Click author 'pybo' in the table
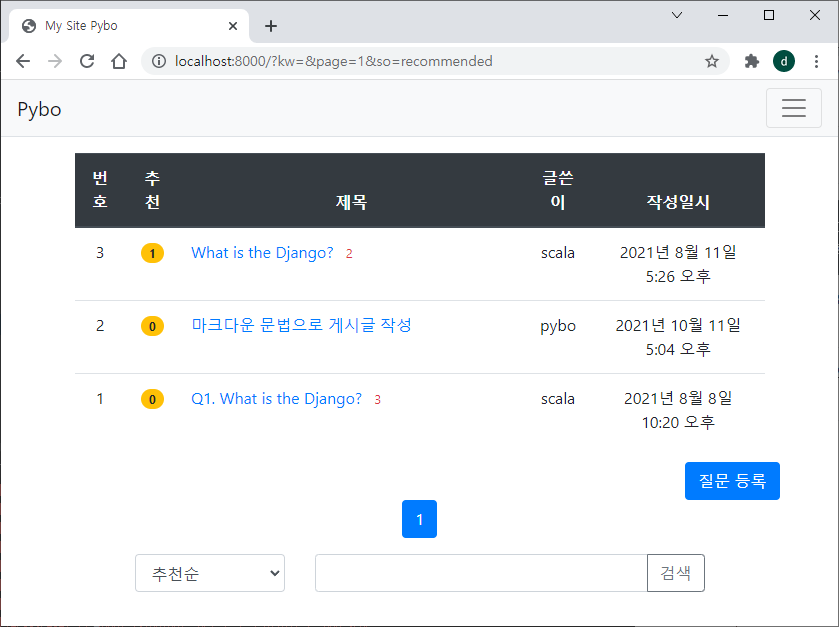Screen dimensions: 839x627 pyautogui.click(x=558, y=326)
